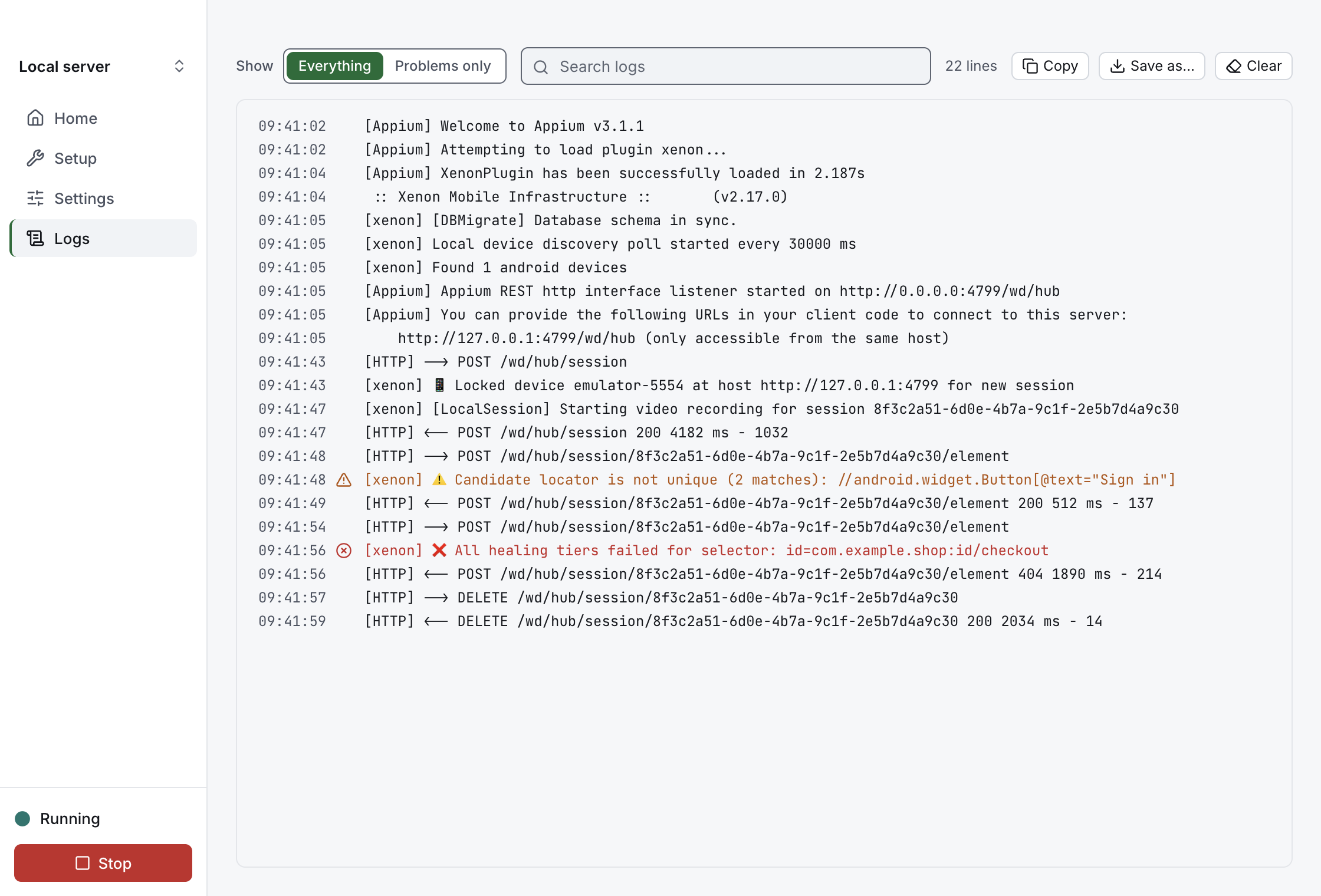Select 'You can provide the following URLs' line

(764, 315)
